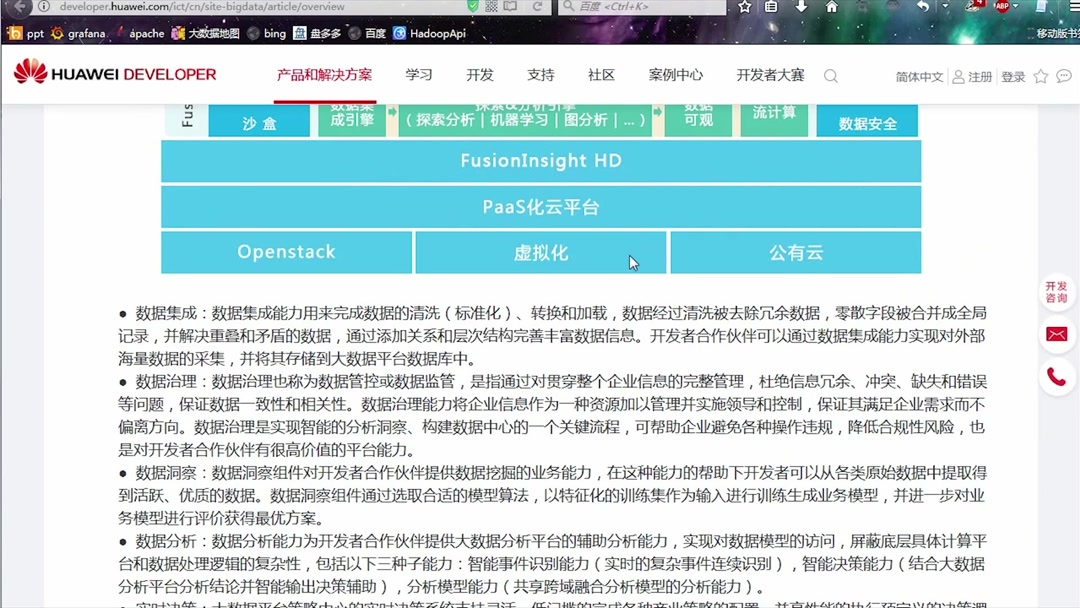Viewport: 1080px width, 608px height.
Task: Open the red mail icon in the right sidebar
Action: (1057, 335)
